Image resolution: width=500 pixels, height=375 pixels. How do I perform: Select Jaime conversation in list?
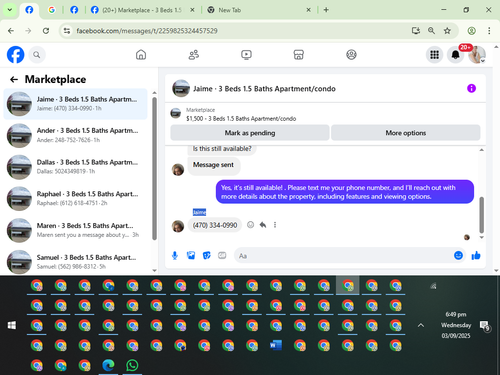click(x=75, y=104)
